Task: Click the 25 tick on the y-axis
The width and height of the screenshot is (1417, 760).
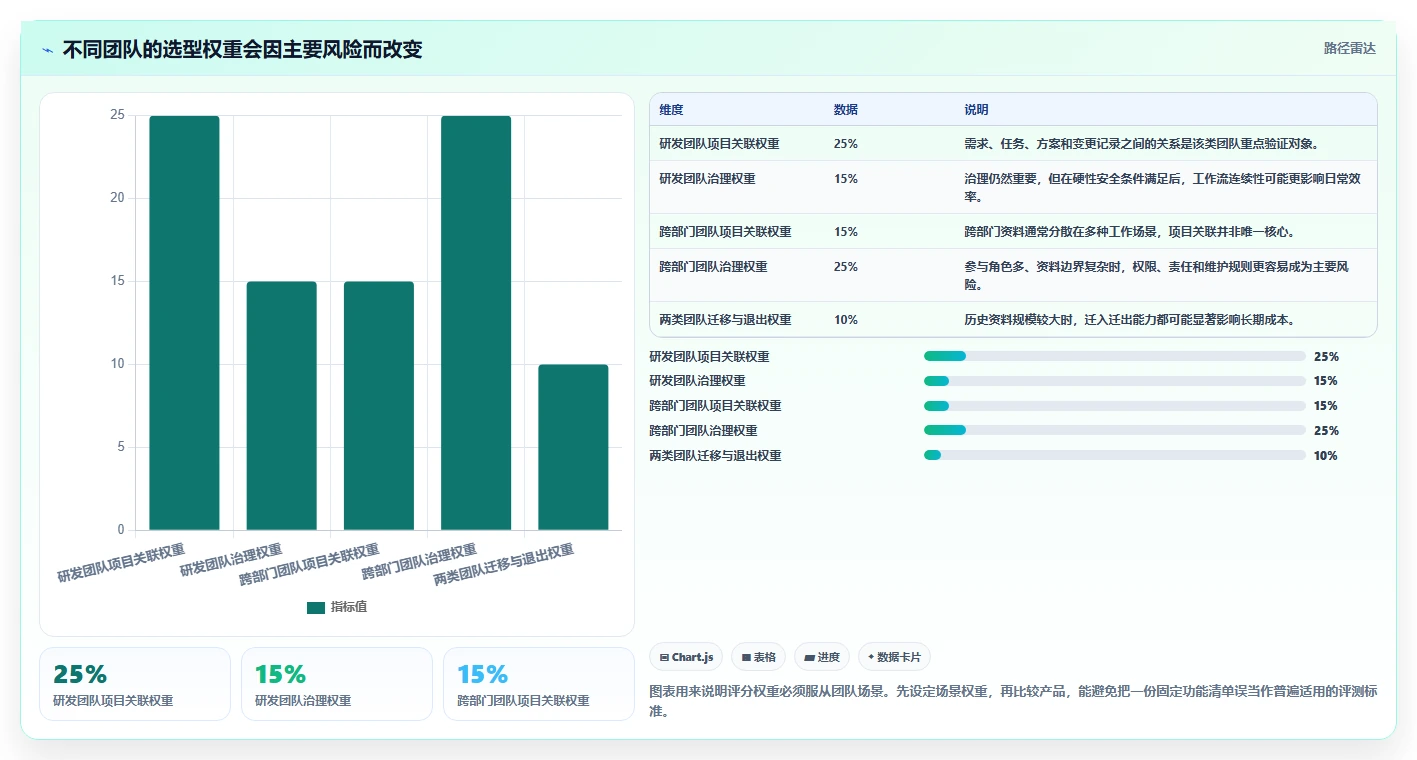Action: (x=117, y=115)
